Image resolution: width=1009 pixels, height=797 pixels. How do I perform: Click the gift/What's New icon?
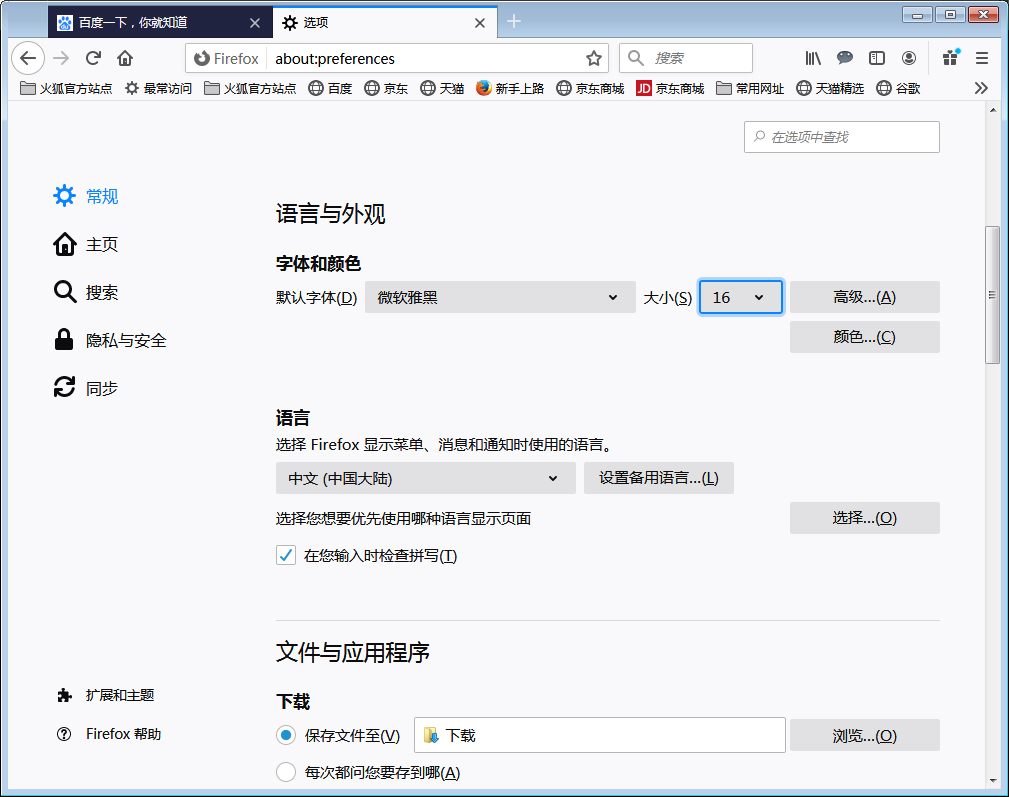coord(949,58)
